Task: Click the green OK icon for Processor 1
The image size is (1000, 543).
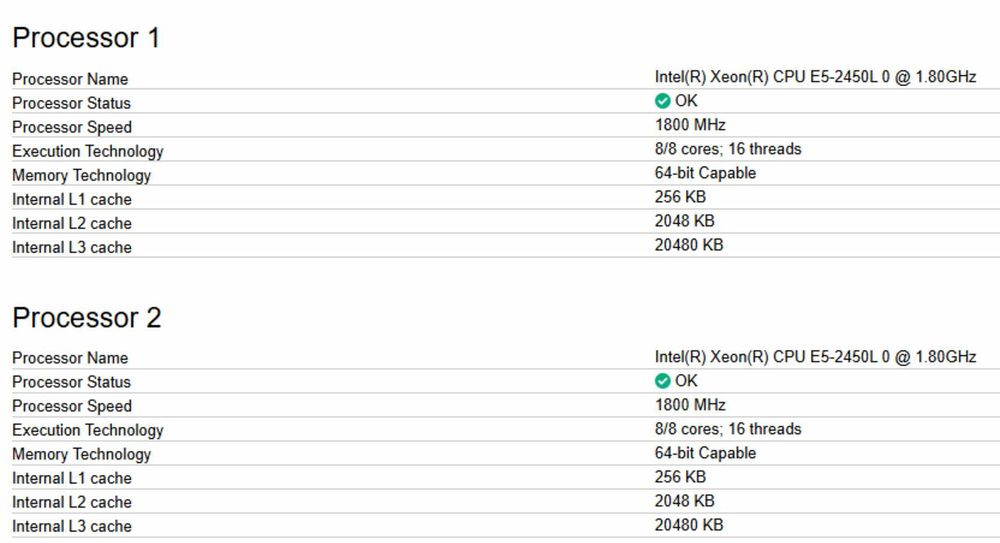Action: (x=662, y=102)
